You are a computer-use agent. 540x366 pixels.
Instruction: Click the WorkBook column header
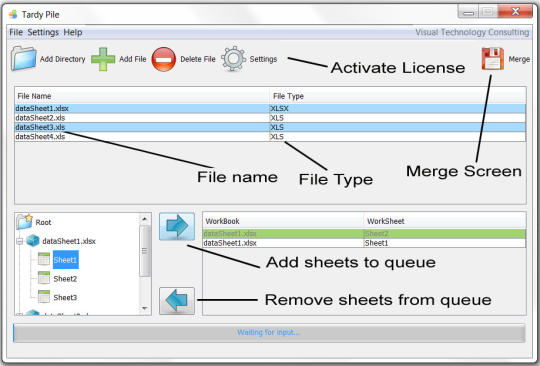tap(283, 221)
